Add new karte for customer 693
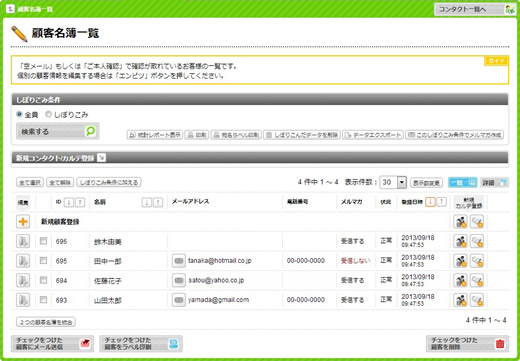This screenshot has width=520, height=361. [477, 300]
